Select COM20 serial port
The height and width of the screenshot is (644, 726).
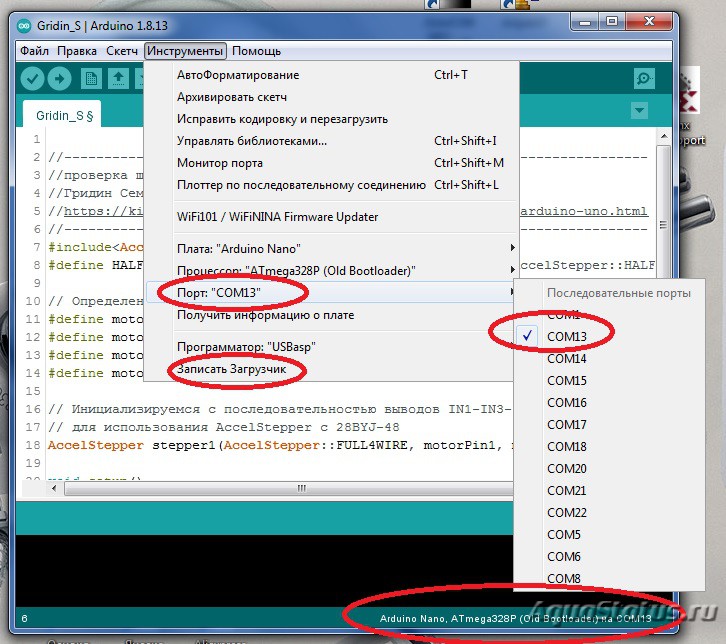609,469
